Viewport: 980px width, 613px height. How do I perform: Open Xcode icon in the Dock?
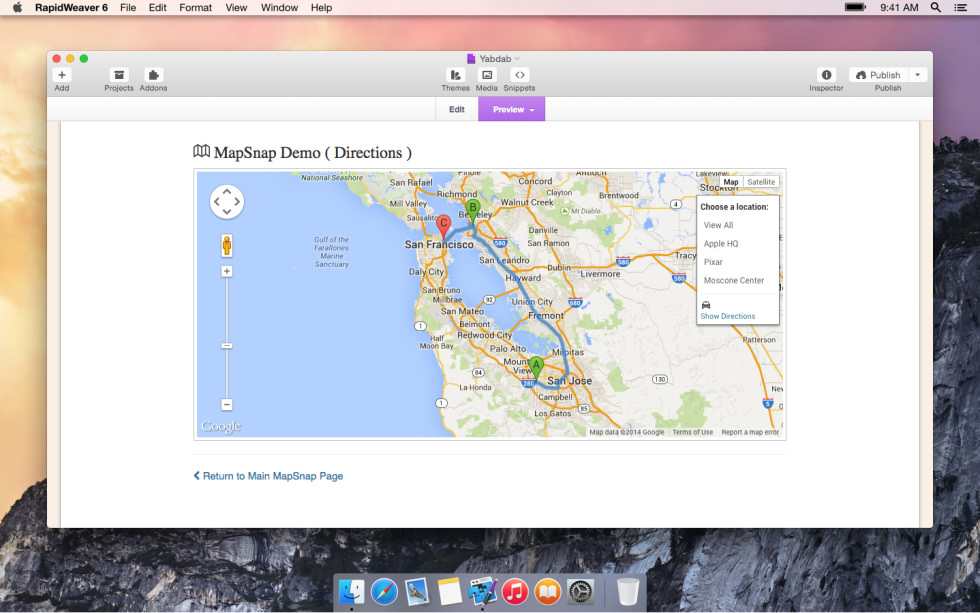coord(482,592)
